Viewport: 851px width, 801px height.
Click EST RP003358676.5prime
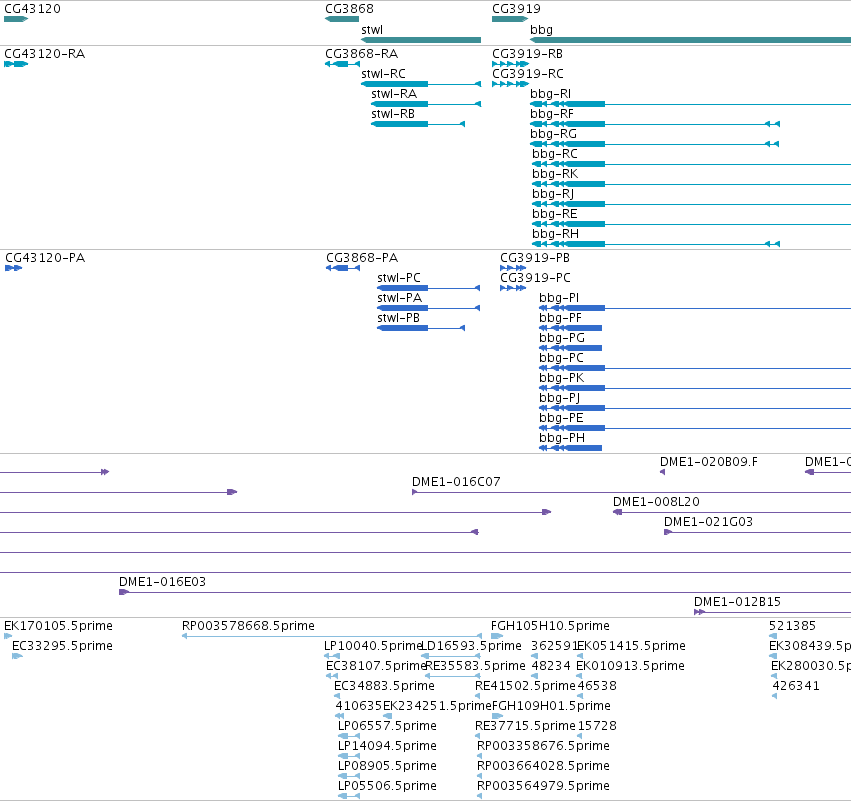pyautogui.click(x=480, y=756)
